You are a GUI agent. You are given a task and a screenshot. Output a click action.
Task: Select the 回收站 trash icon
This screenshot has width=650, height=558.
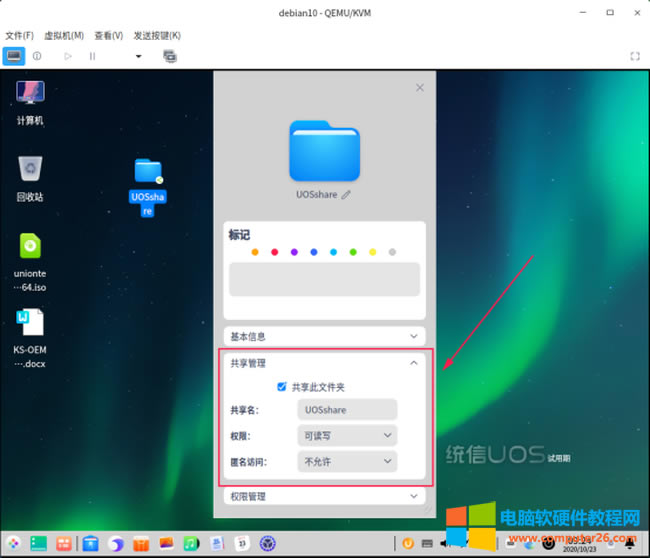[30, 179]
